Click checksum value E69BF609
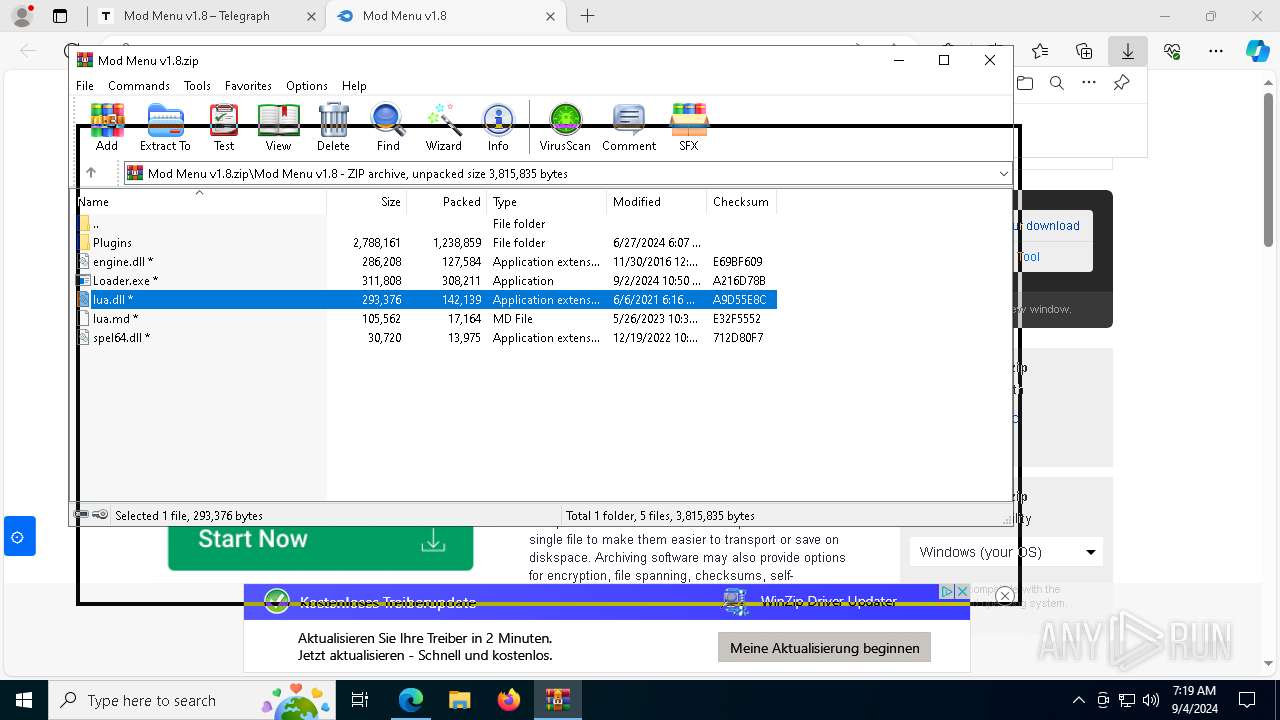Screen dimensions: 1280x720 (x=738, y=262)
